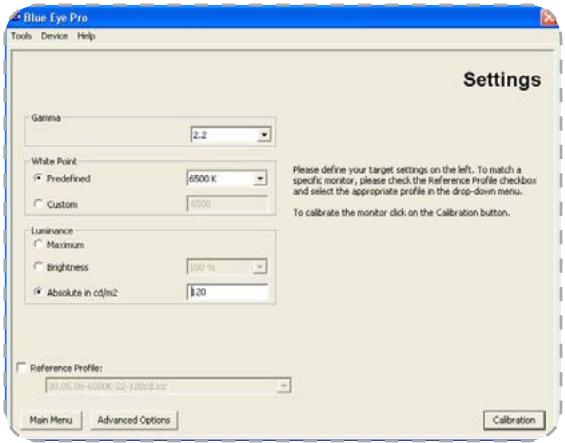The width and height of the screenshot is (565, 443).
Task: Click the 'Please define your target settings' text
Action: pos(415,180)
